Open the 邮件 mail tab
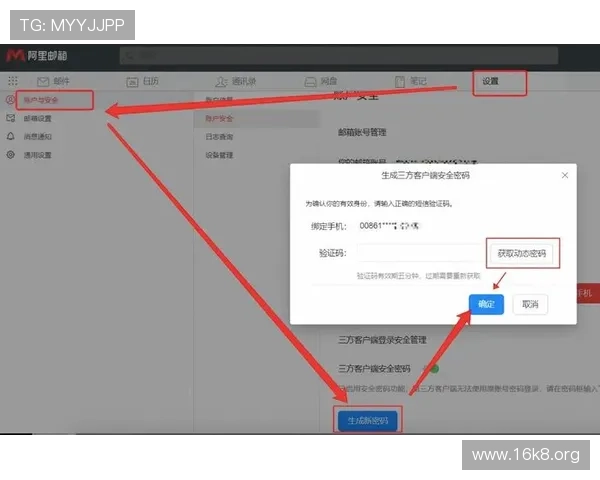The image size is (600, 480). (61, 81)
